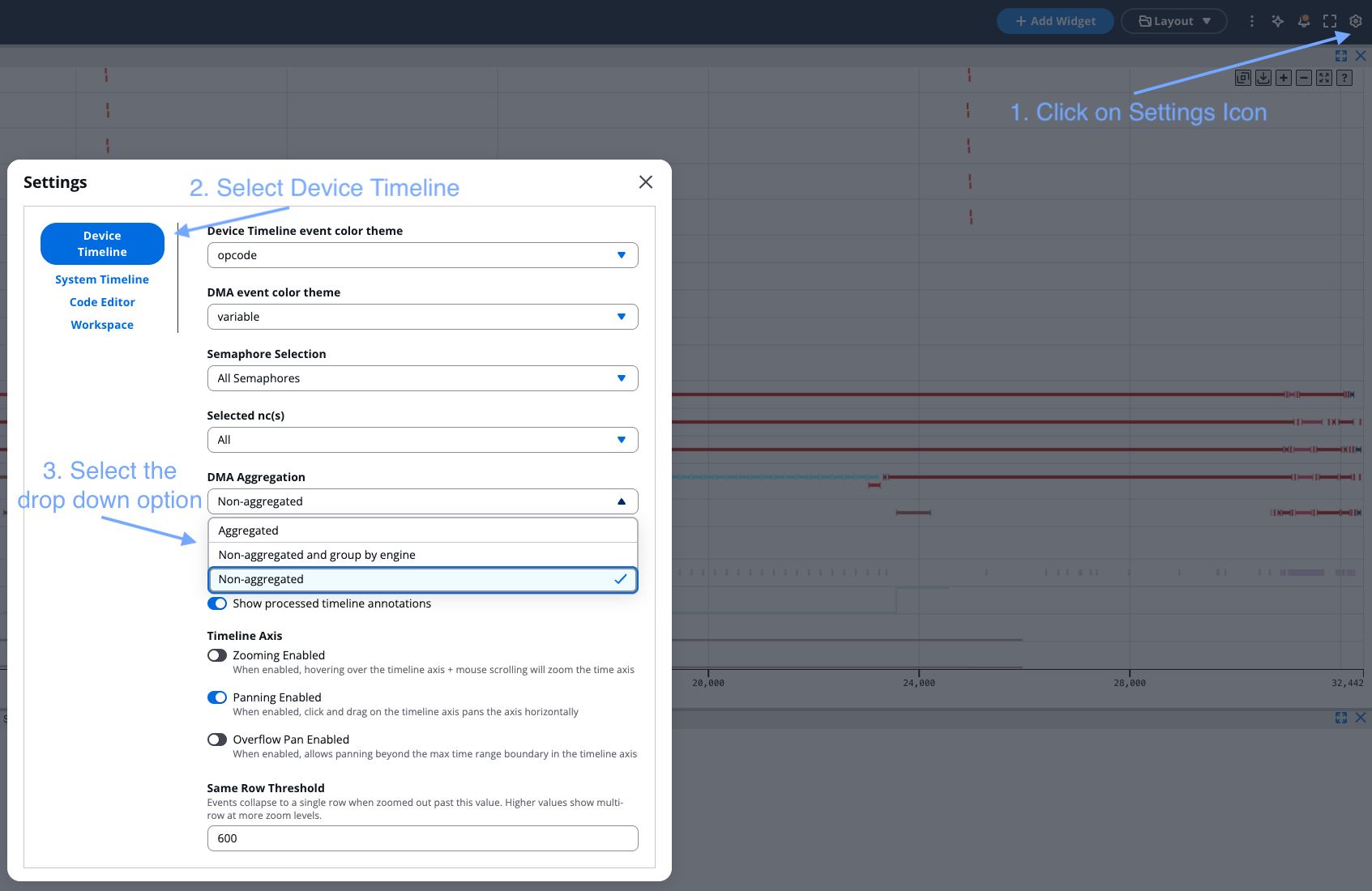1372x891 pixels.
Task: Close the bottom widget panel
Action: (x=1361, y=718)
